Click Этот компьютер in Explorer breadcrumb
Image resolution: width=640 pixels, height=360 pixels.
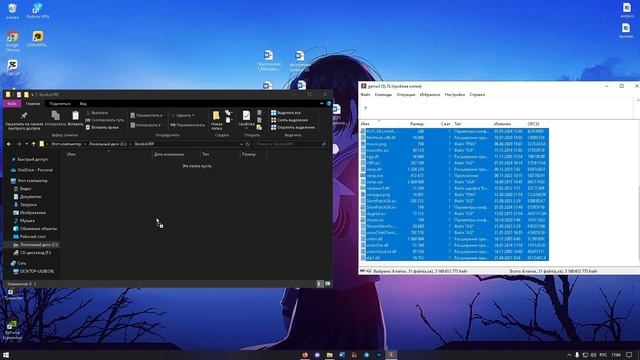tap(66, 144)
